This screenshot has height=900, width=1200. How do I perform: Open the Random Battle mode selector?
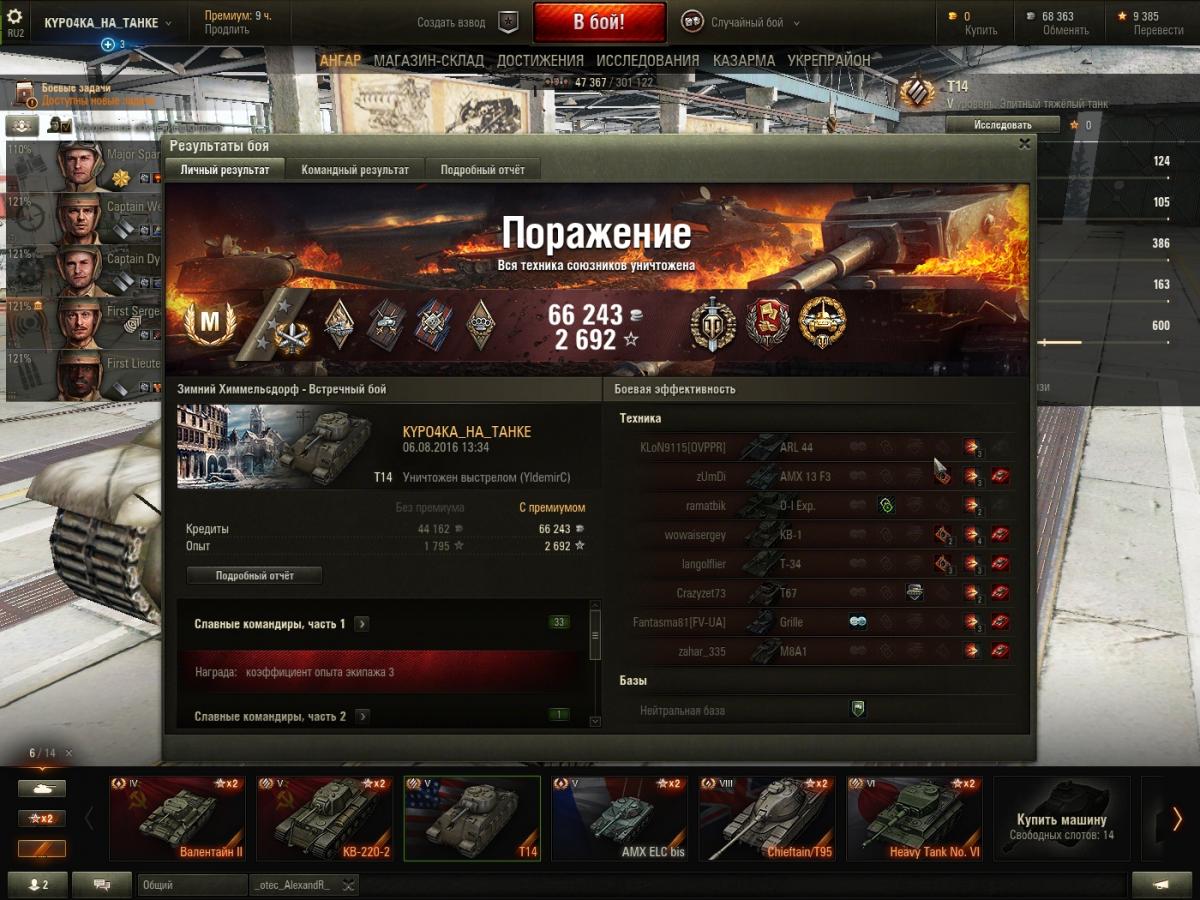pyautogui.click(x=735, y=22)
